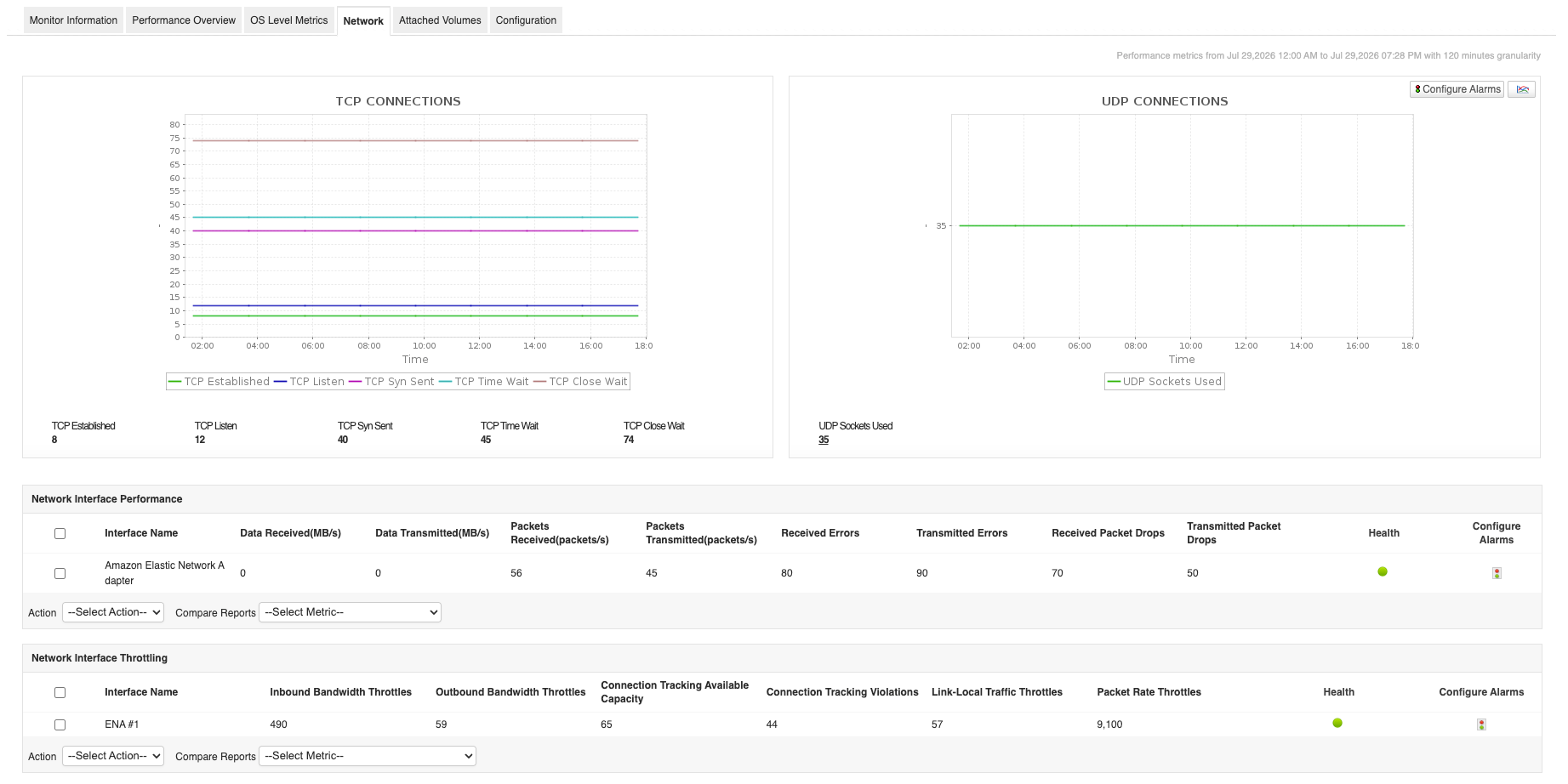The image size is (1568, 784).
Task: Click the TCP Time Wait summary value 45
Action: click(486, 440)
